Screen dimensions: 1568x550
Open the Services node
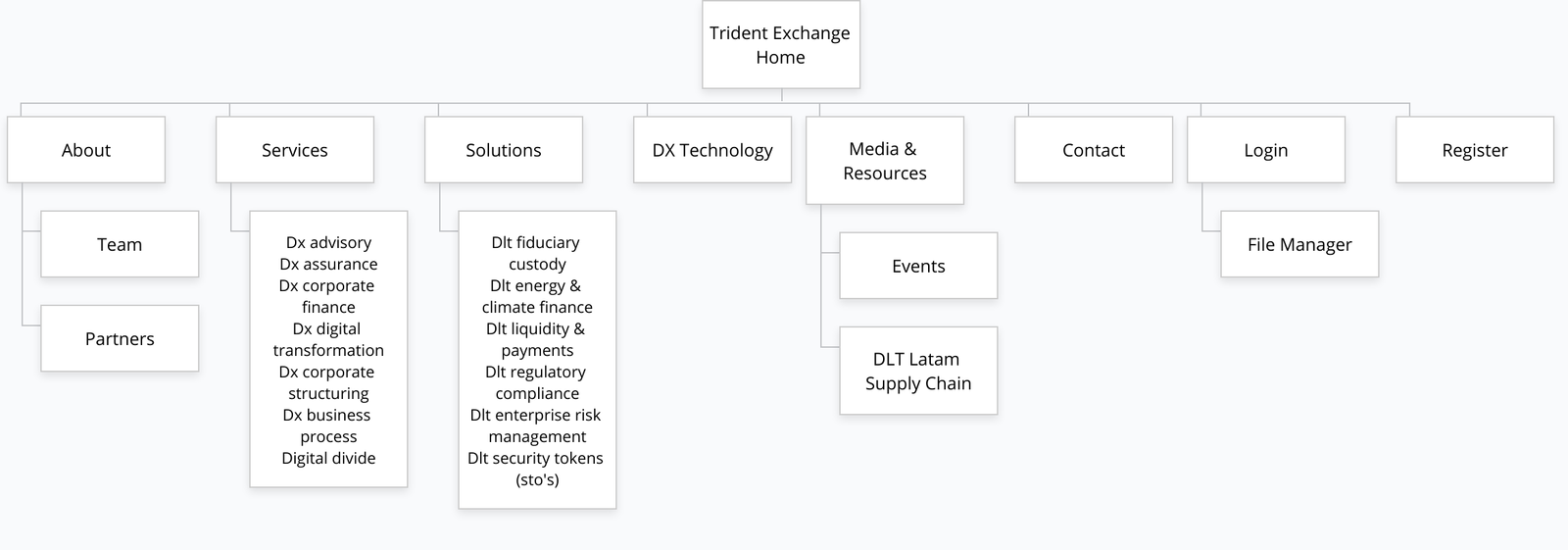click(x=294, y=150)
